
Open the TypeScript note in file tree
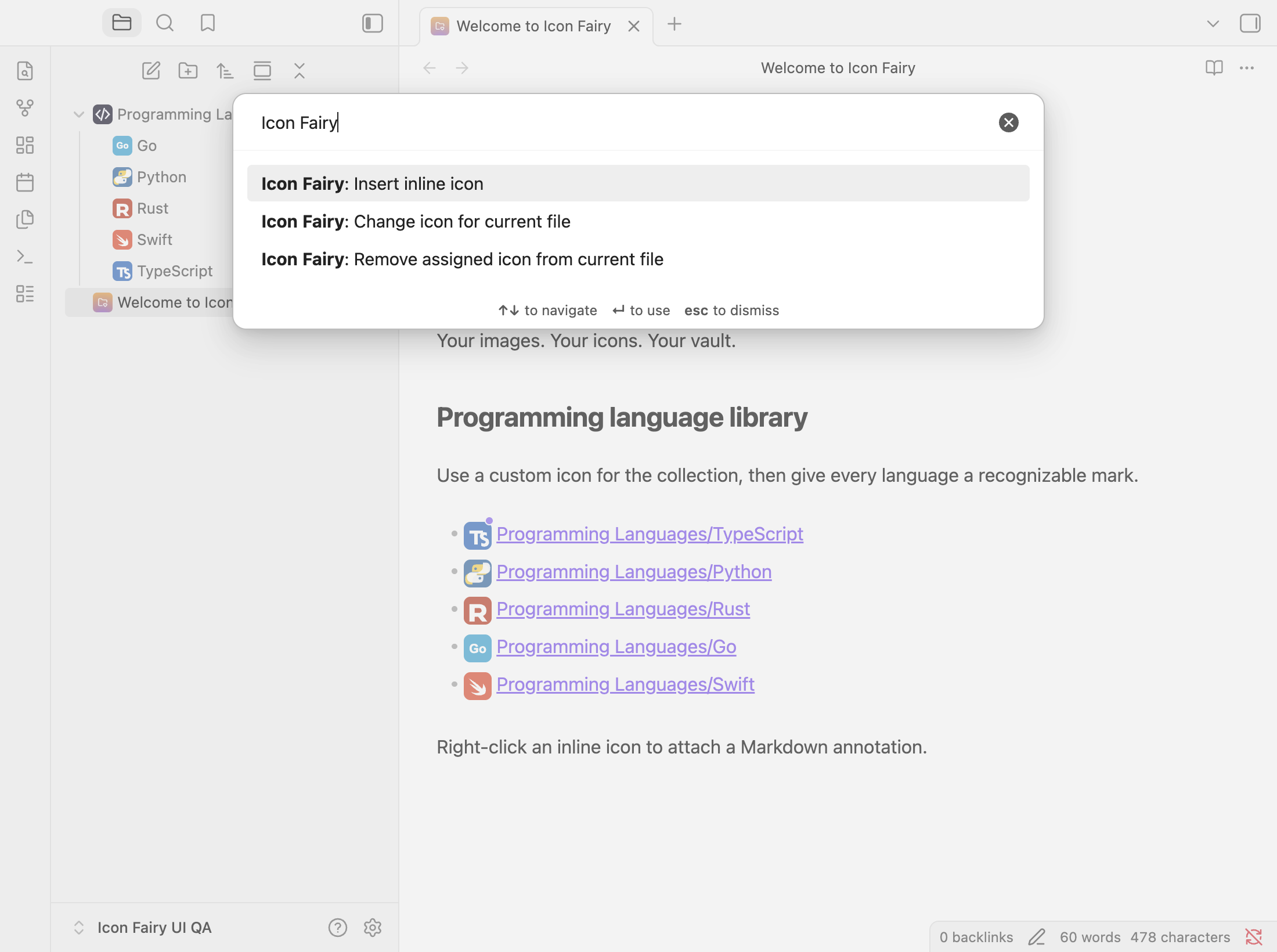tap(175, 271)
